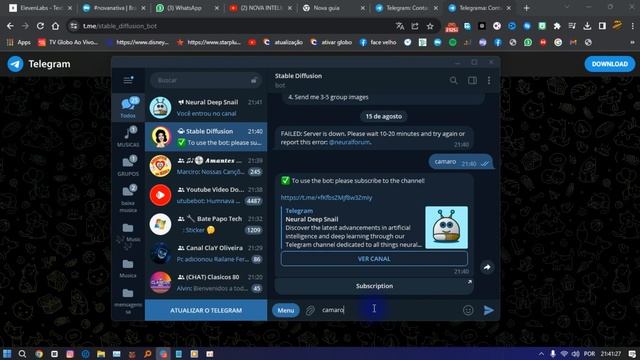This screenshot has height=360, width=640.
Task: Go back in browser history
Action: (x=10, y=26)
